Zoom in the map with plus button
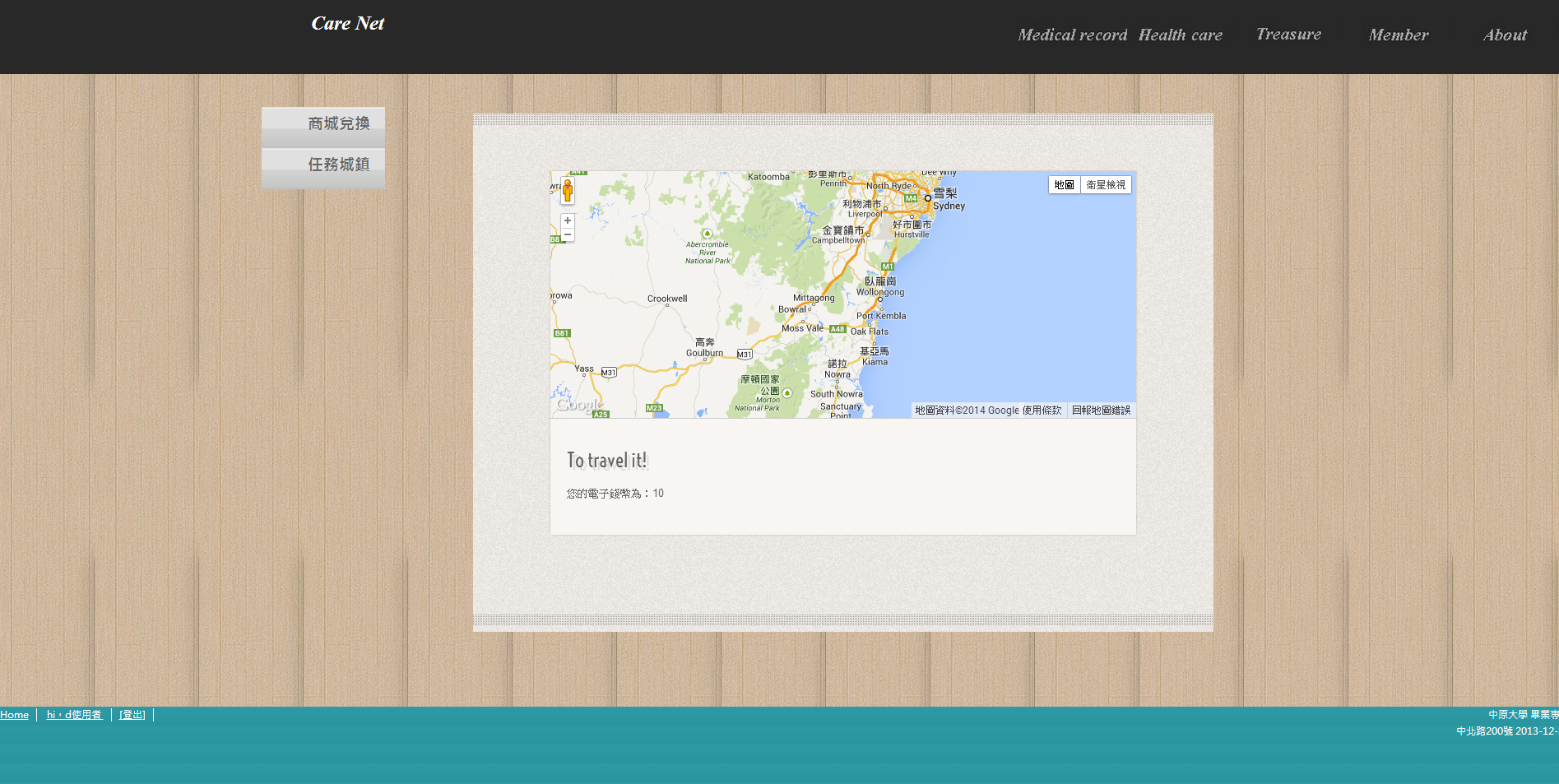1559x784 pixels. coord(568,220)
